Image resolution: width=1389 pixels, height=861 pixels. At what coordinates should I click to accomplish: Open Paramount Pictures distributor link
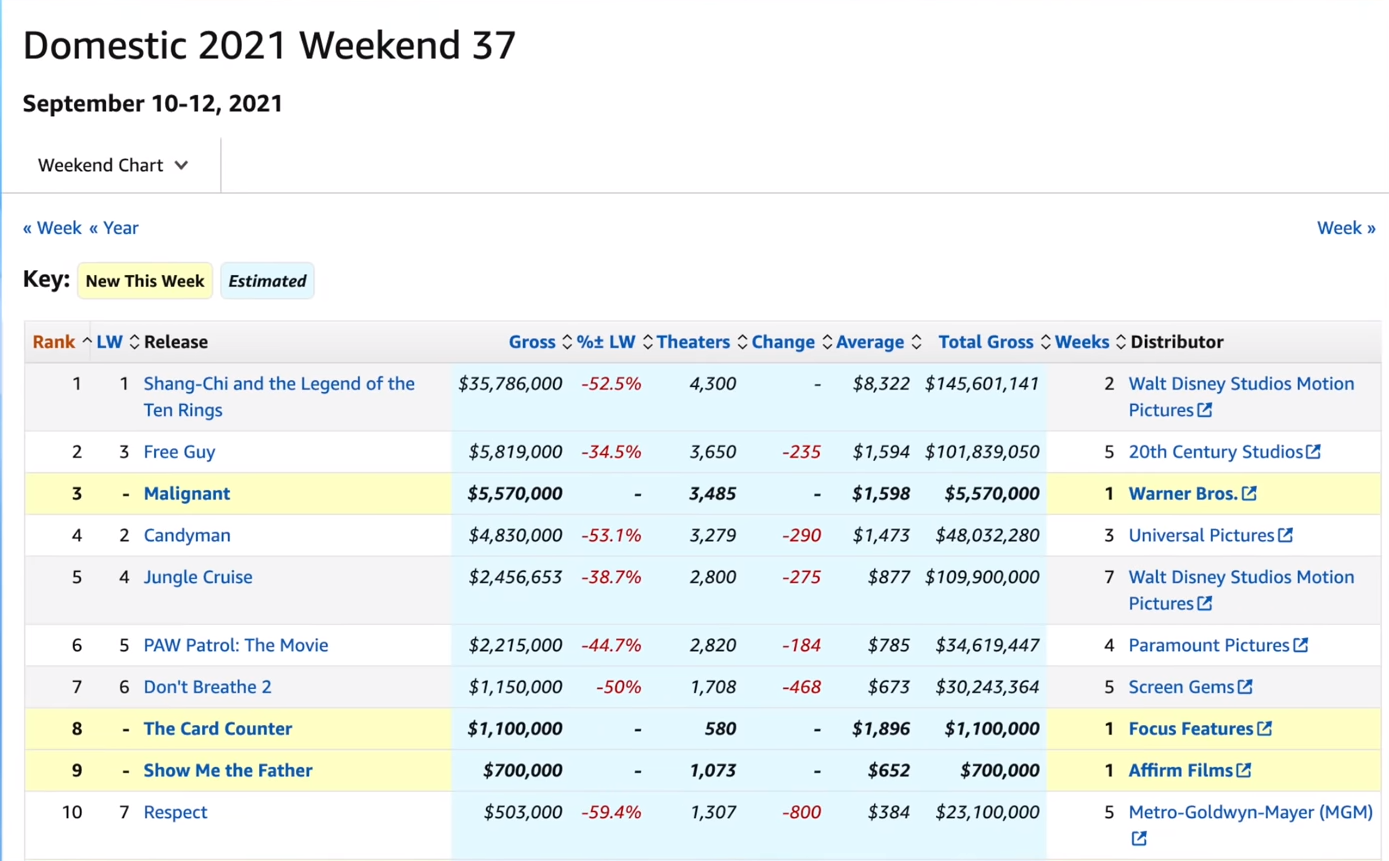coord(1209,645)
